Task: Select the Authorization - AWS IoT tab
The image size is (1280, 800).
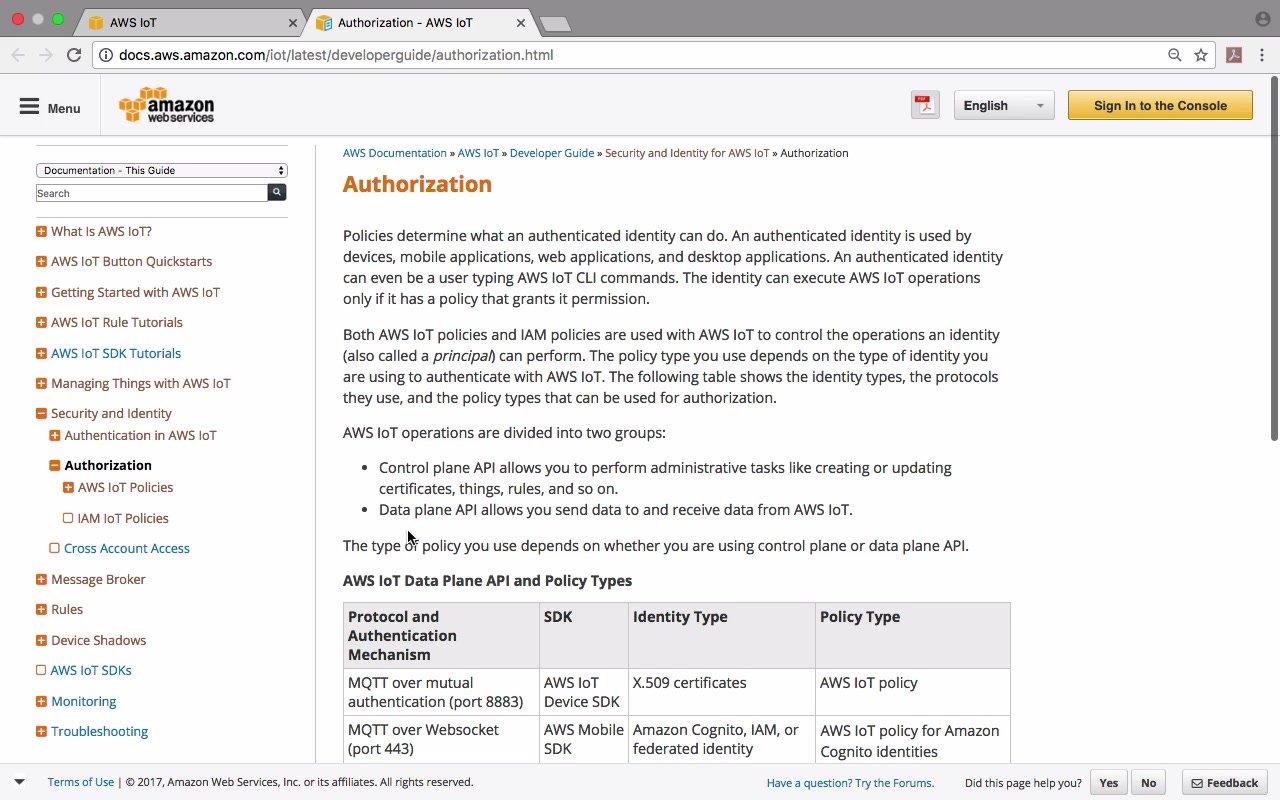Action: [420, 22]
